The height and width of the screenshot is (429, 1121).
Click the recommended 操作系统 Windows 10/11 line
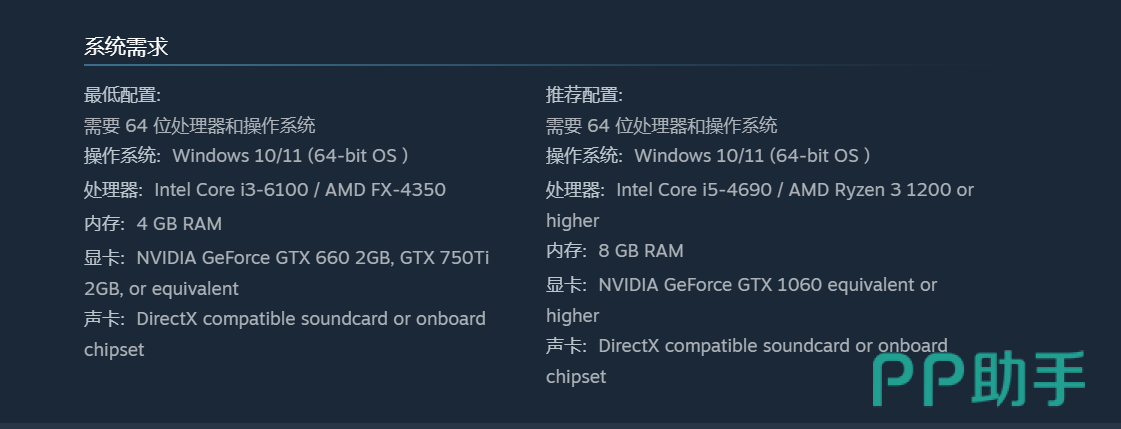coord(708,156)
